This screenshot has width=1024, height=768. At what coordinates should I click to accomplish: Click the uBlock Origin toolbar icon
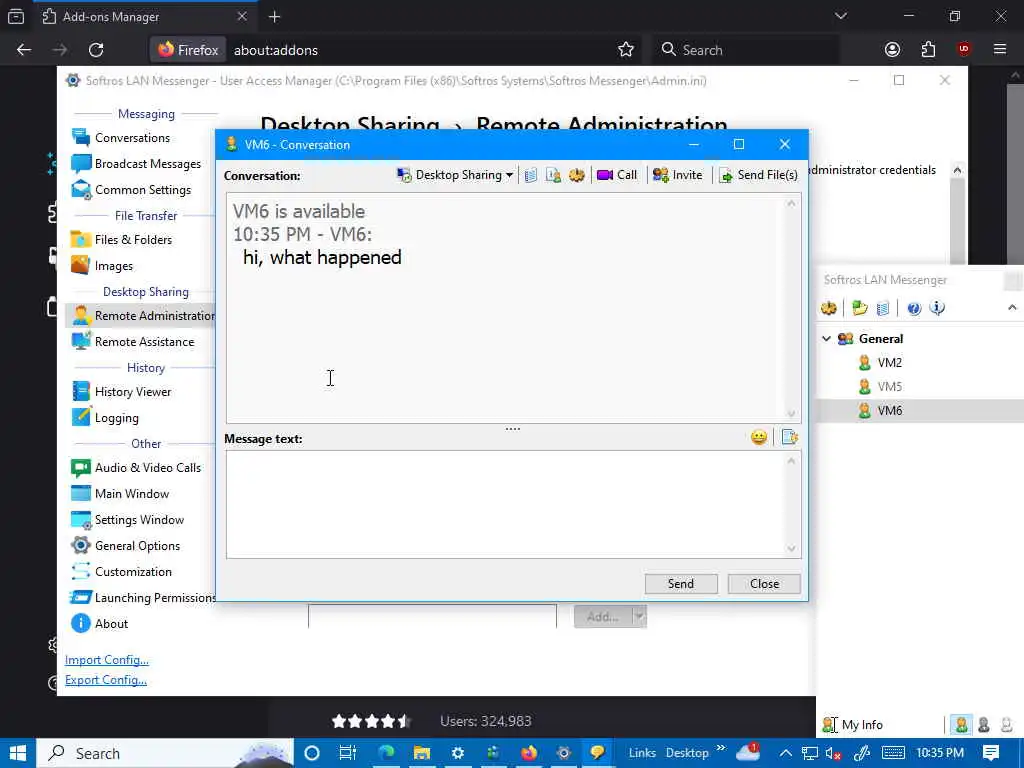(964, 50)
